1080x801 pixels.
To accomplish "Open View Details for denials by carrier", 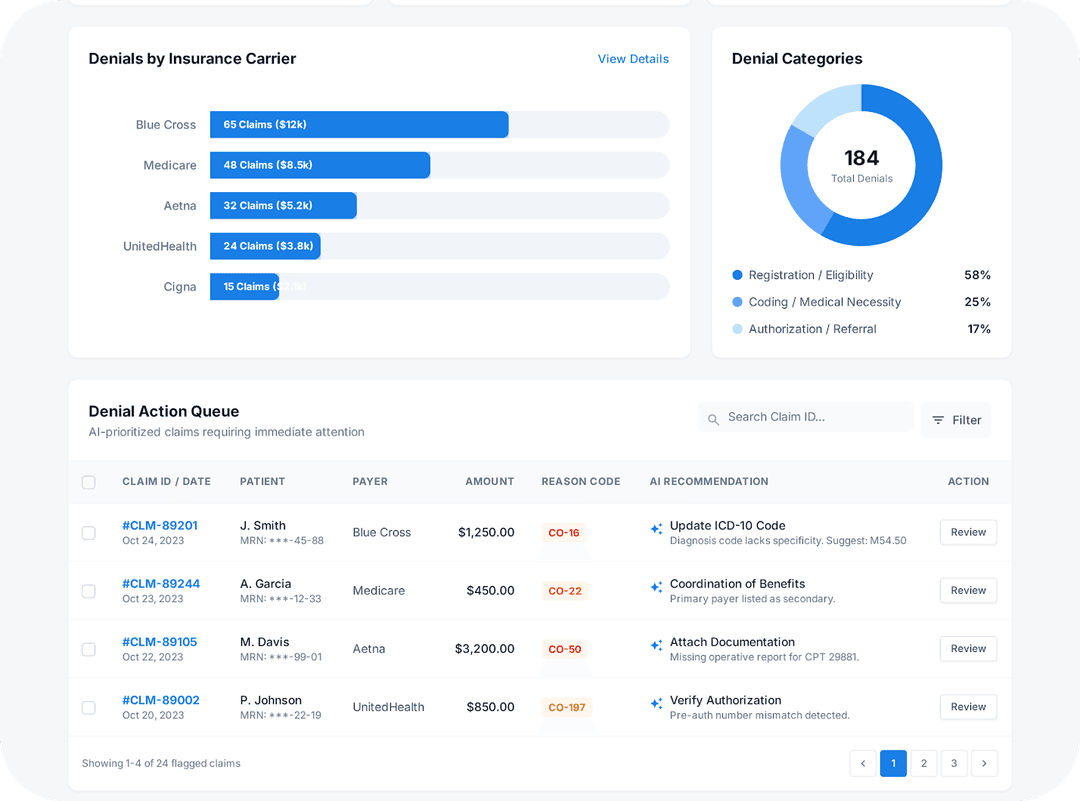I will pyautogui.click(x=633, y=59).
